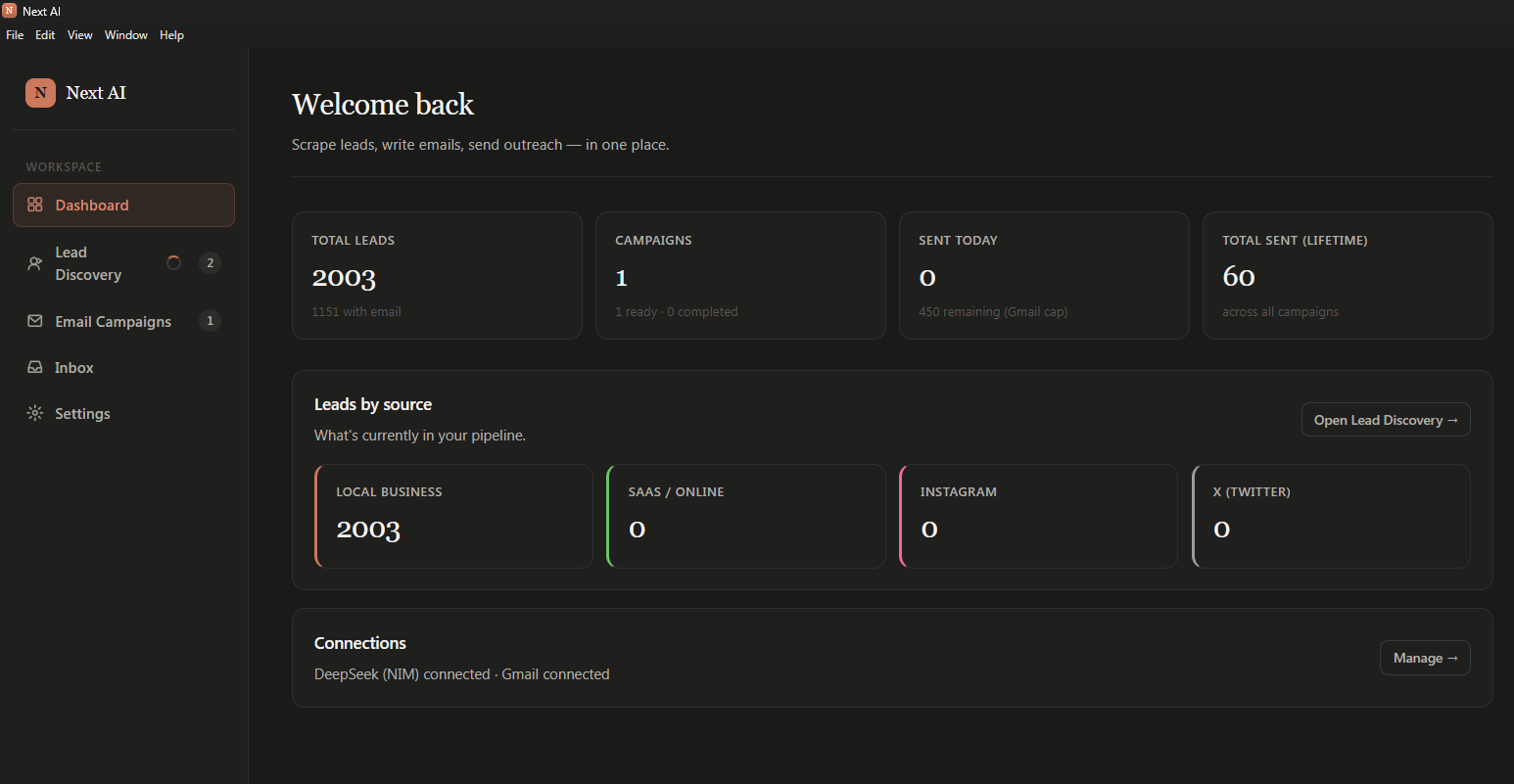Click the 'across all campaigns' text
This screenshot has width=1514, height=784.
tap(1280, 311)
